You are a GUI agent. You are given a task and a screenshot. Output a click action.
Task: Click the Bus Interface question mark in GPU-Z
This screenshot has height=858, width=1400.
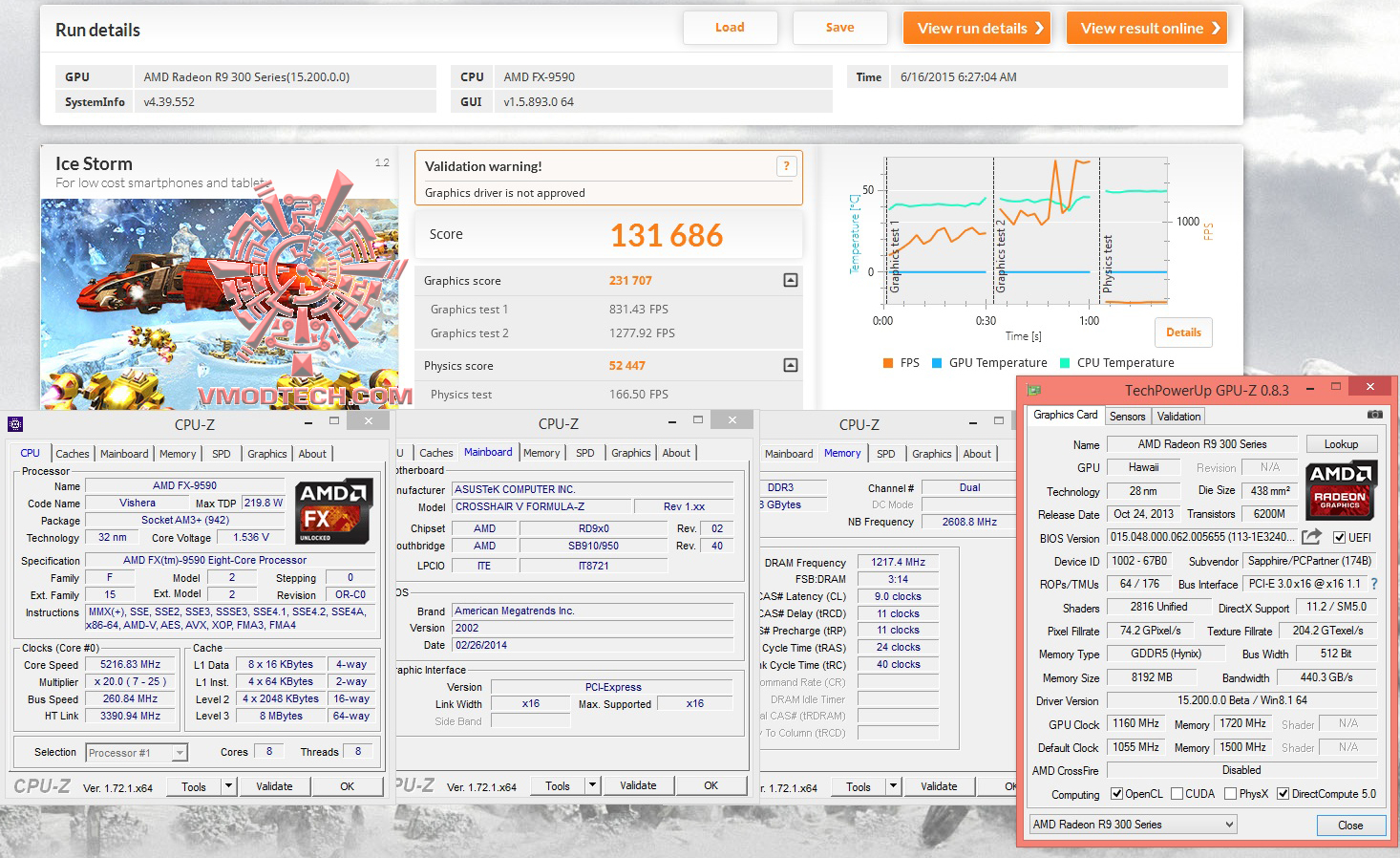(1374, 584)
